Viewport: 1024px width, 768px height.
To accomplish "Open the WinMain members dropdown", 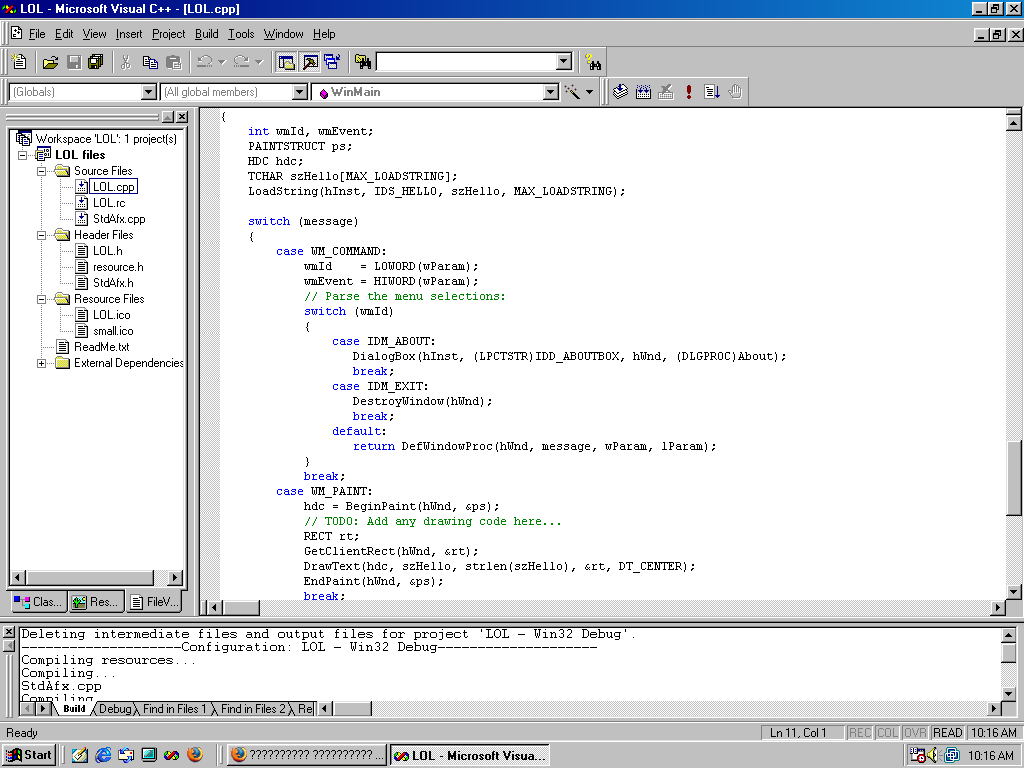I will (x=551, y=92).
